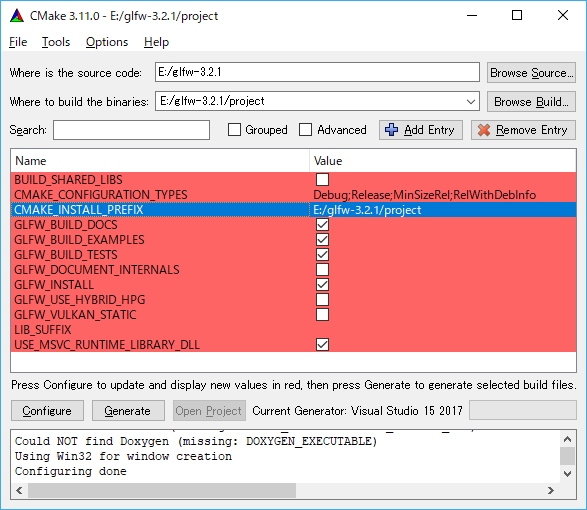Check the GLFW_USE_HYBRID_HPG checkbox
Screen dimensions: 587x510
[x=322, y=299]
